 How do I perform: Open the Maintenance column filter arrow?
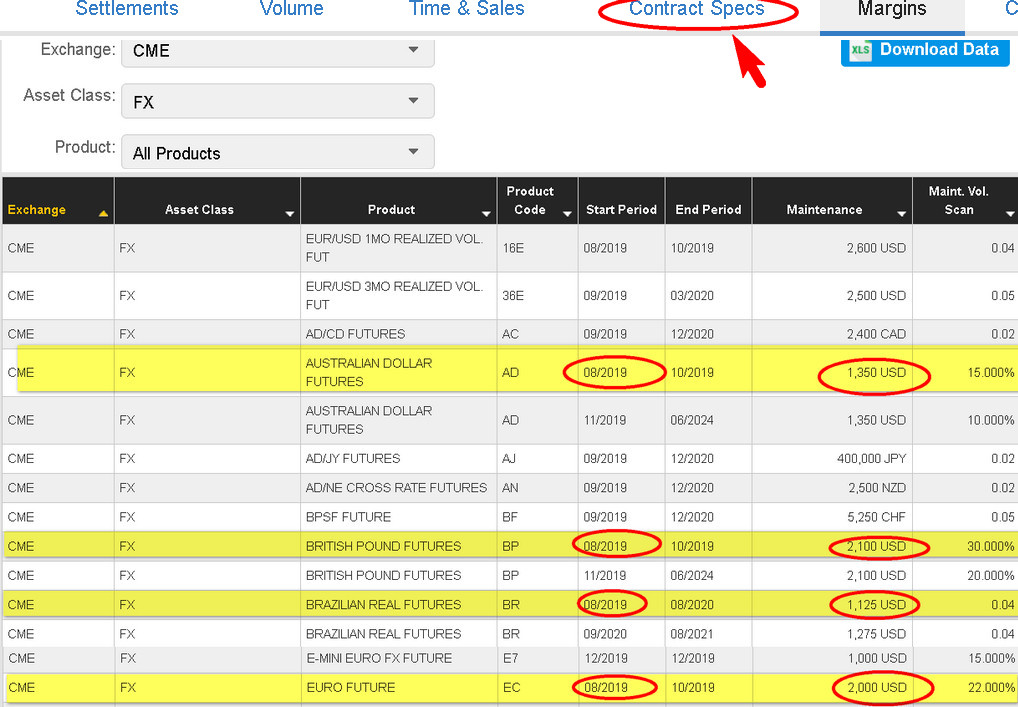[901, 214]
